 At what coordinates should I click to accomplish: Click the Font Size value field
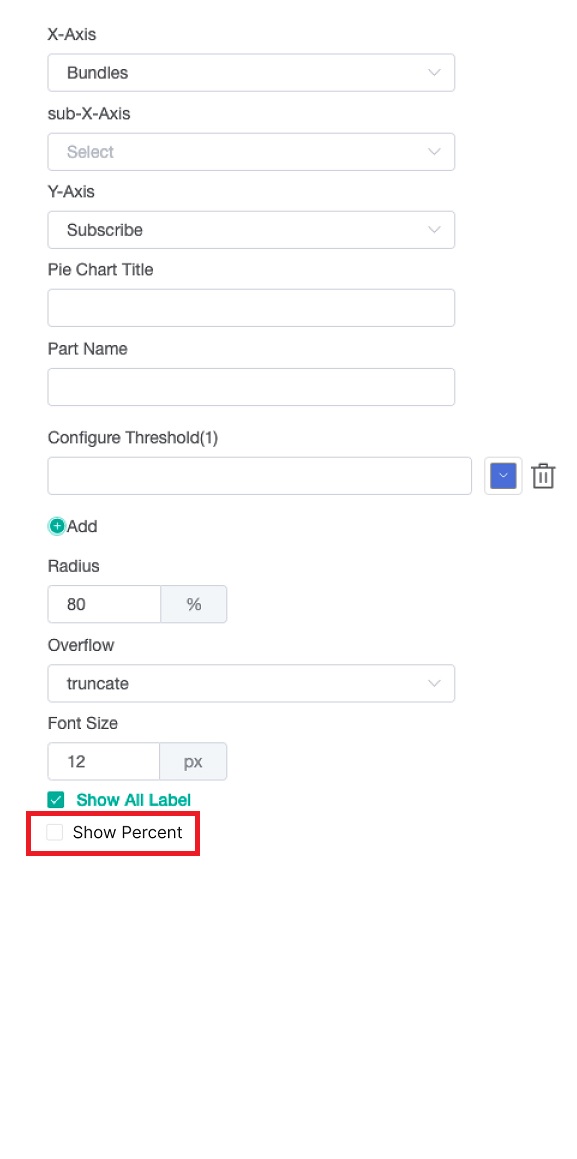point(103,761)
